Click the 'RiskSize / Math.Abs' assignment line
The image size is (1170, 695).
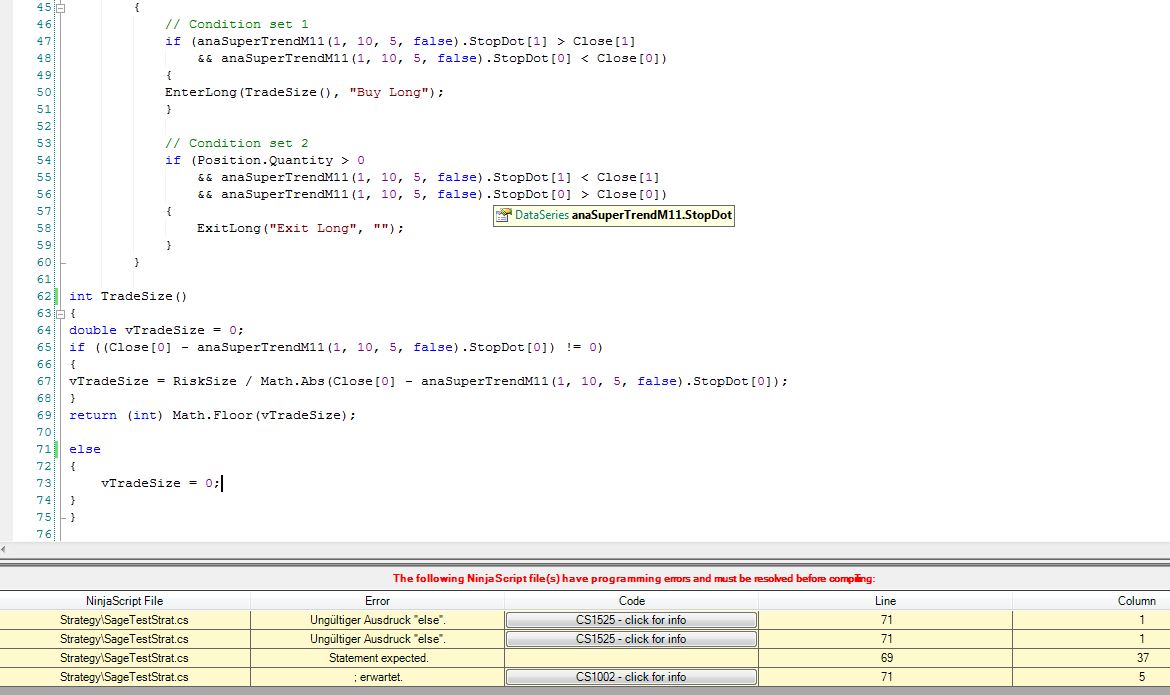428,381
